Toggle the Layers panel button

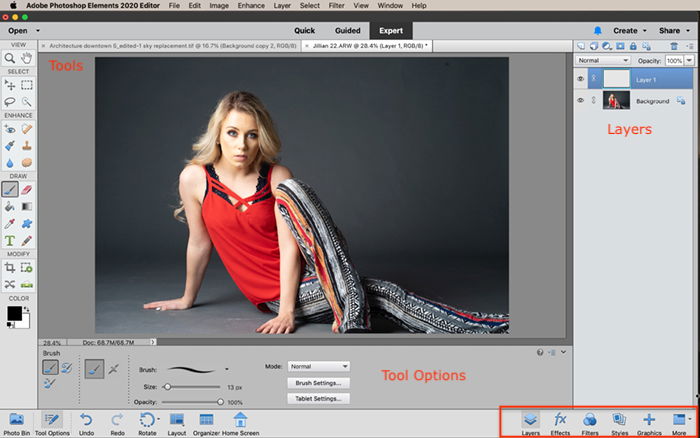(x=530, y=424)
